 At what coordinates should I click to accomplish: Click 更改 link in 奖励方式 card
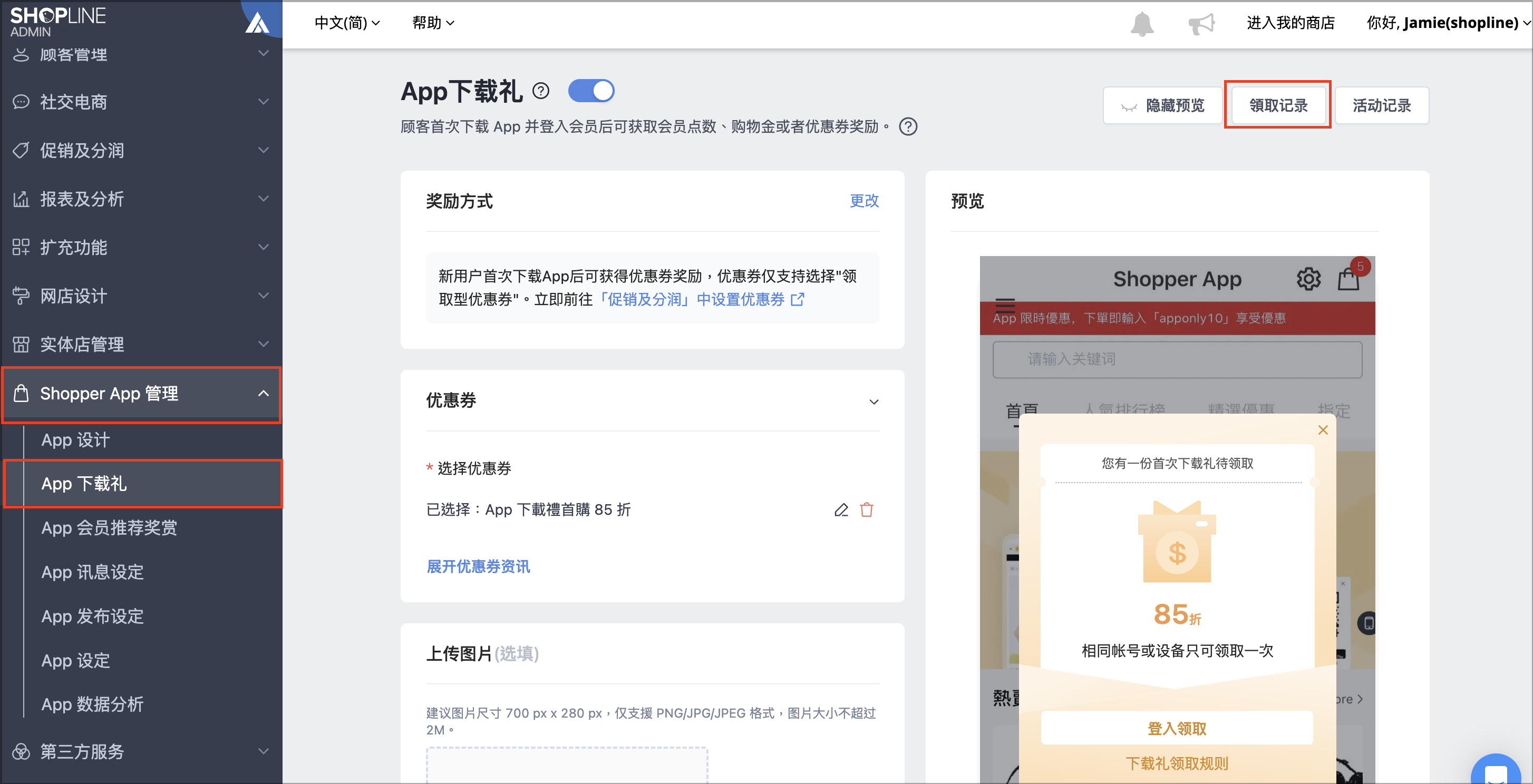pos(864,200)
